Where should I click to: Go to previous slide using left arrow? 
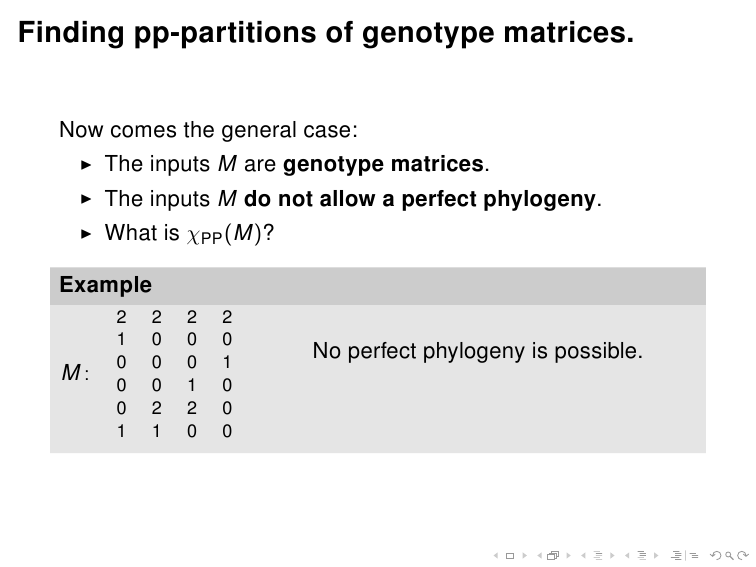tap(496, 555)
